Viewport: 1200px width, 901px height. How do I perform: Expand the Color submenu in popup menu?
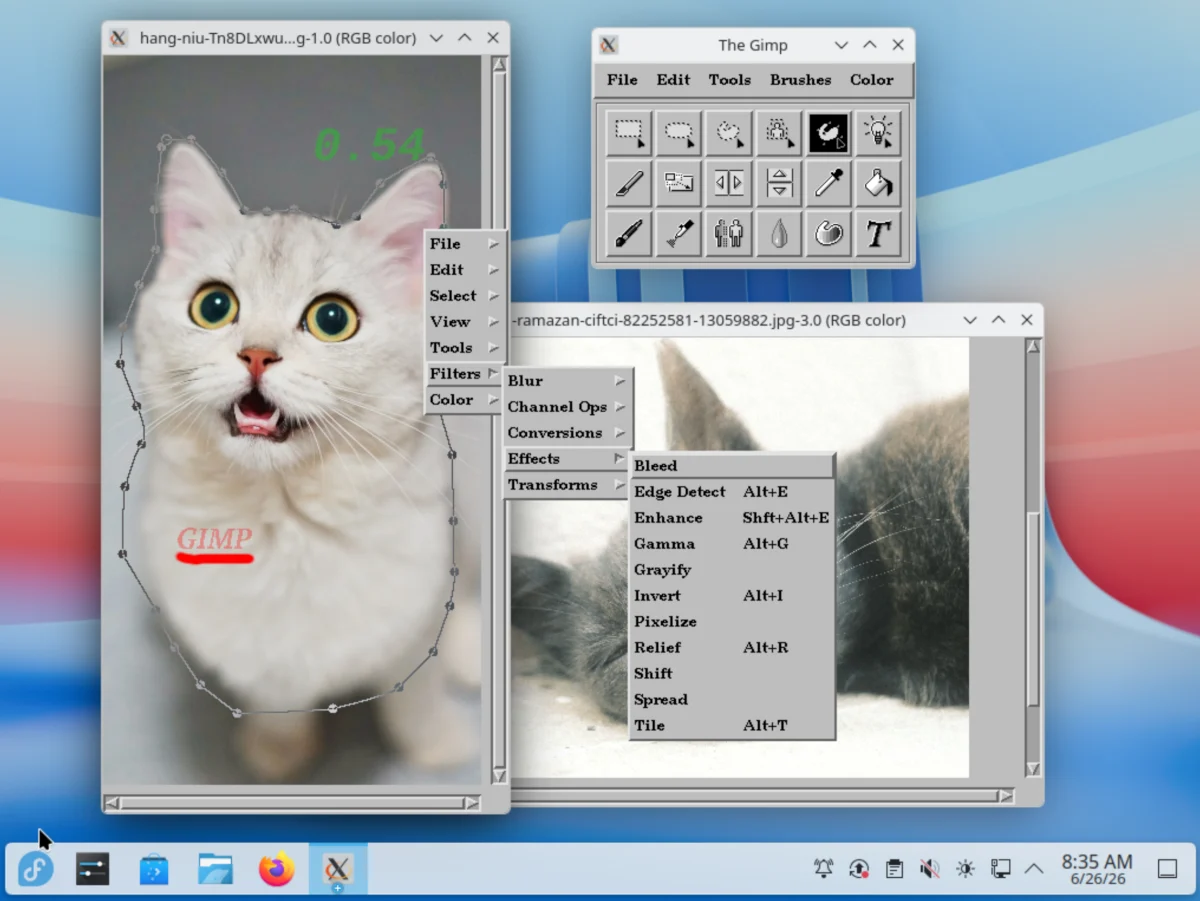point(465,400)
